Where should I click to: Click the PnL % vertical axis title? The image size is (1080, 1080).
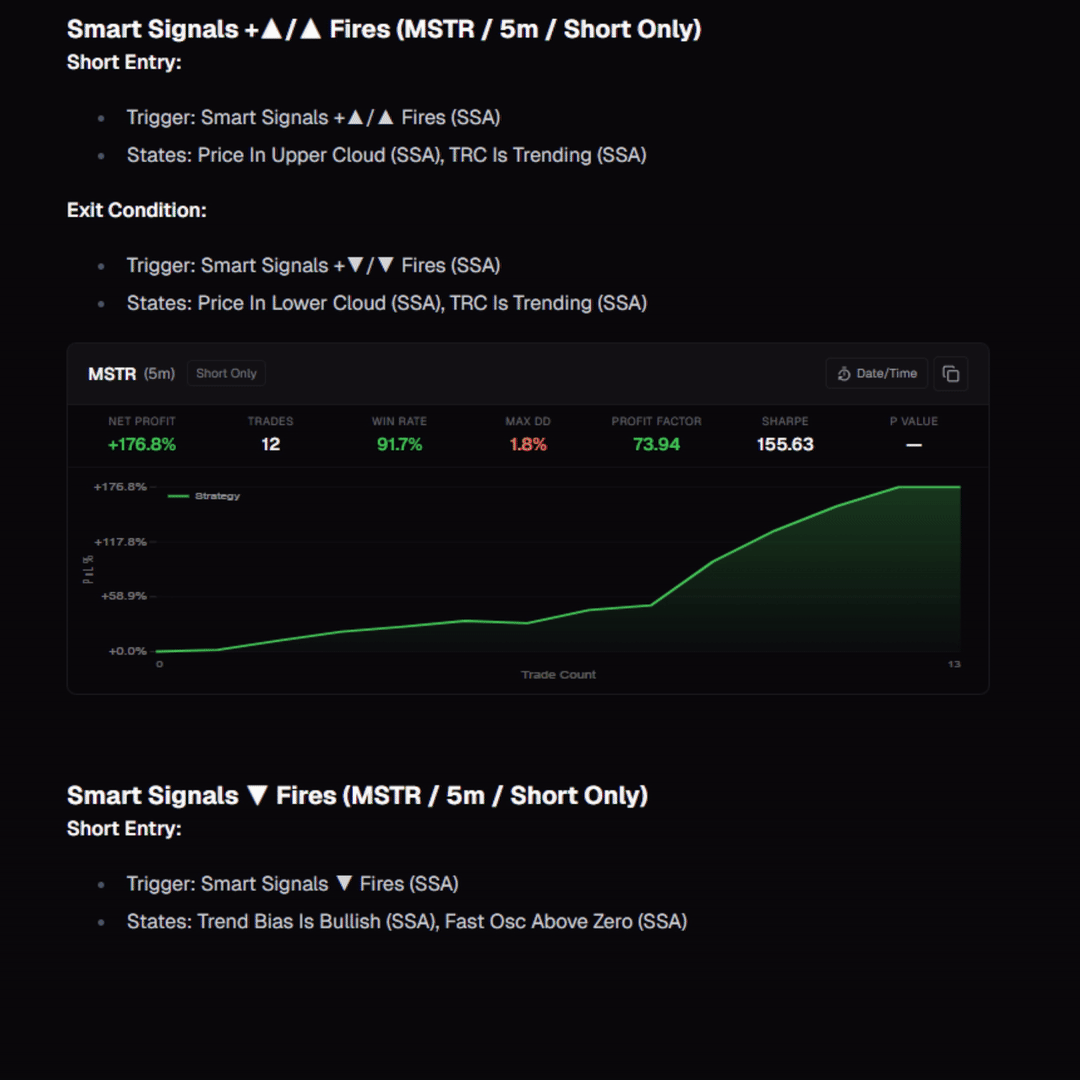coord(88,570)
